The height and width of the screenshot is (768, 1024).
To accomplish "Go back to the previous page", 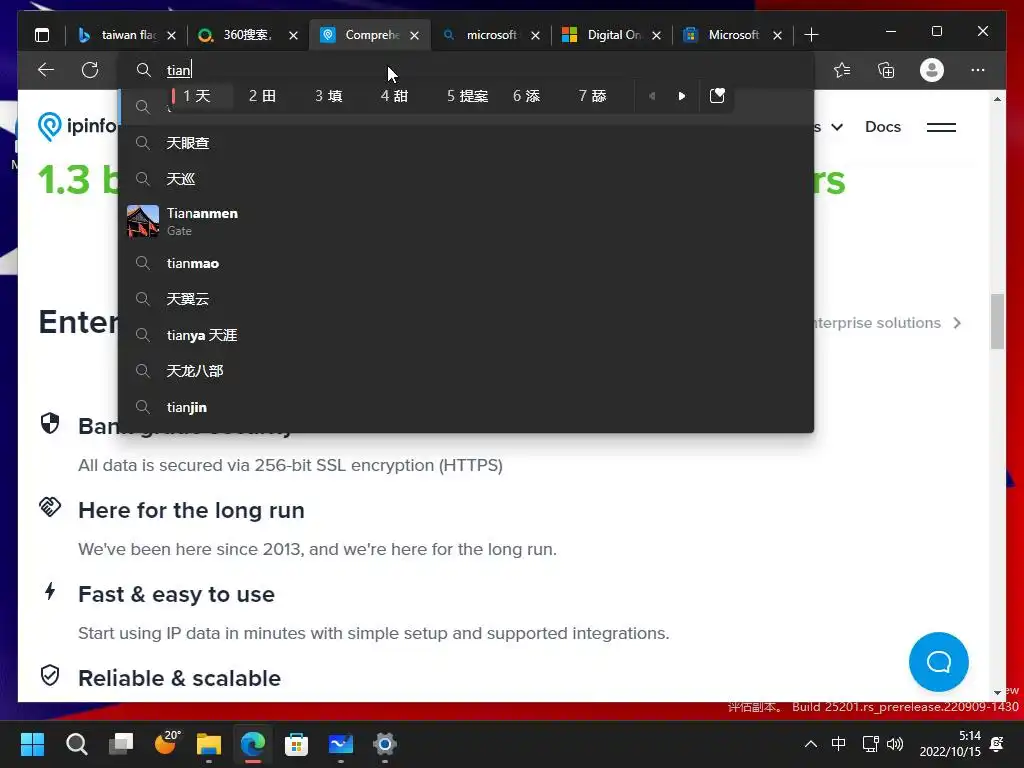I will click(46, 70).
